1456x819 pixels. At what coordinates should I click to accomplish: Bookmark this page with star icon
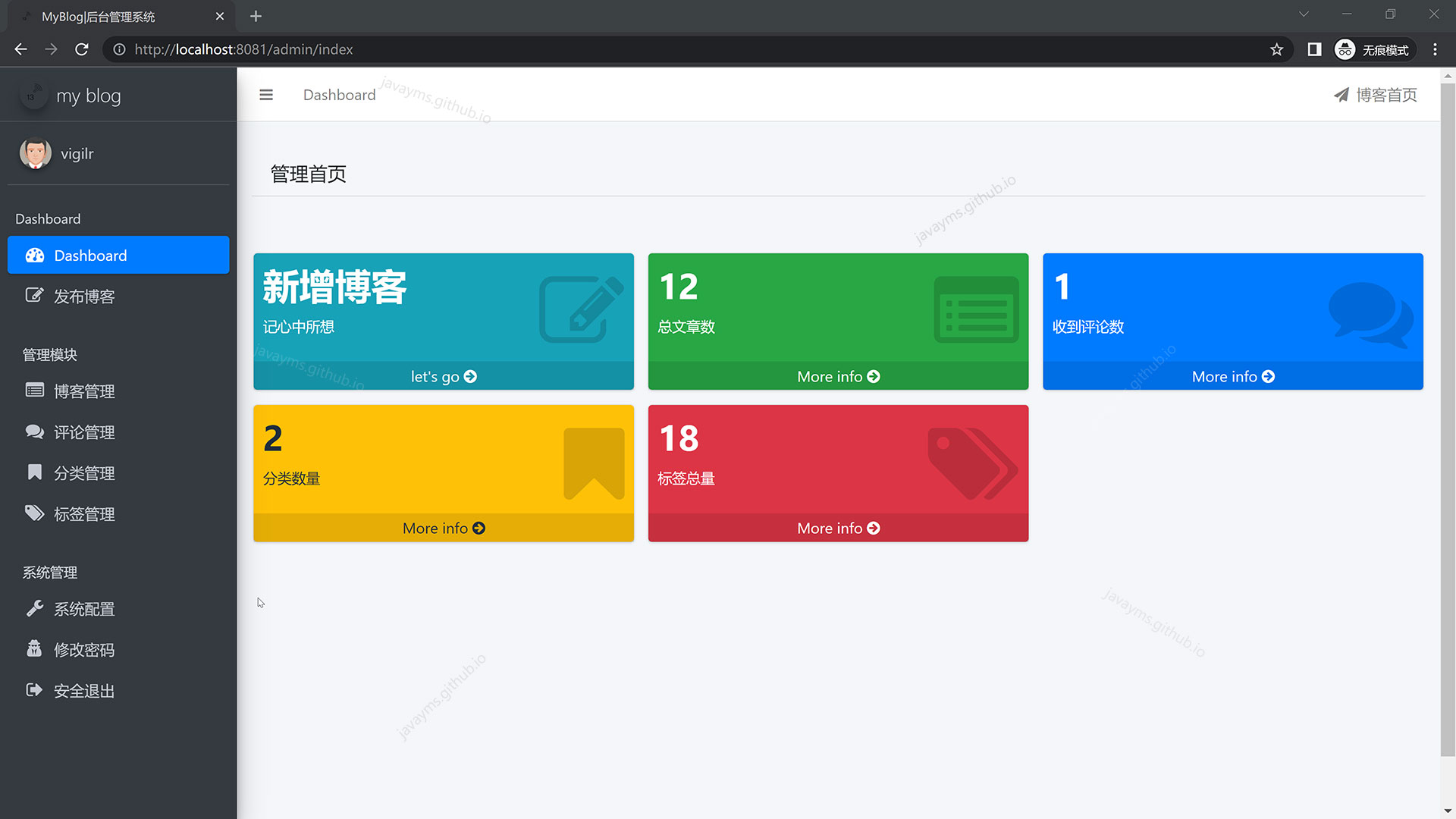(1276, 49)
